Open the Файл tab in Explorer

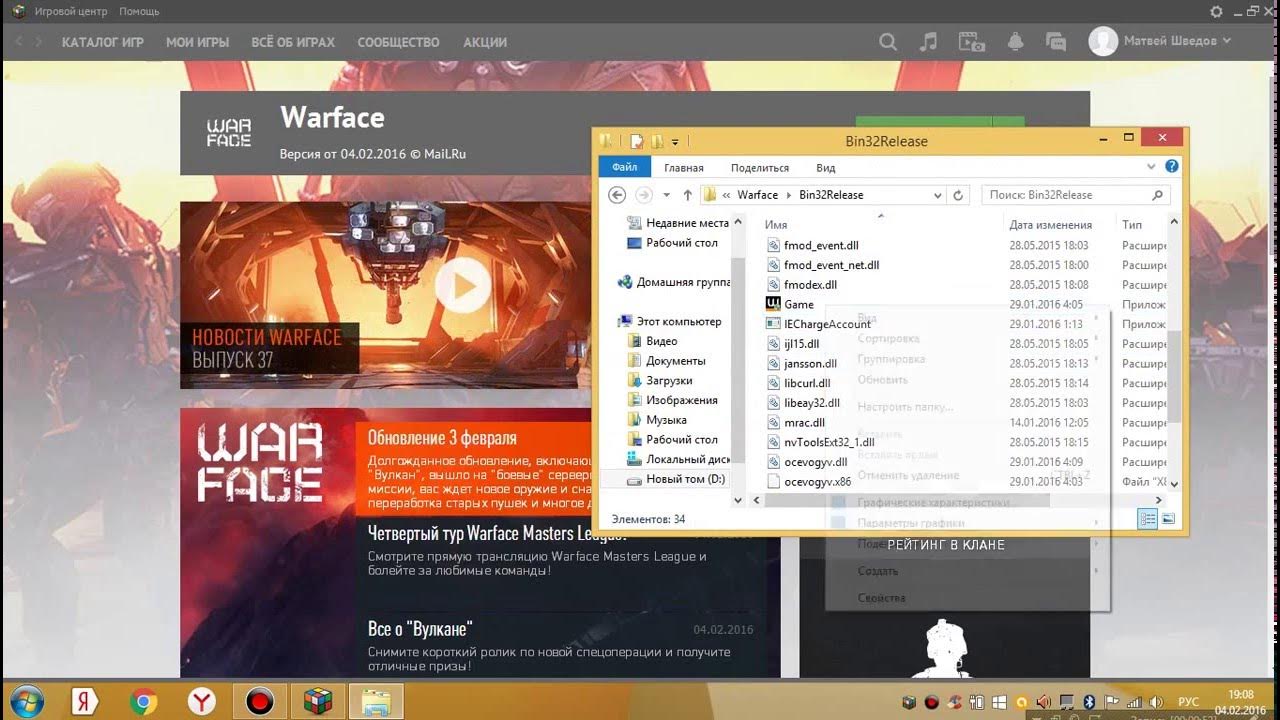[x=625, y=167]
